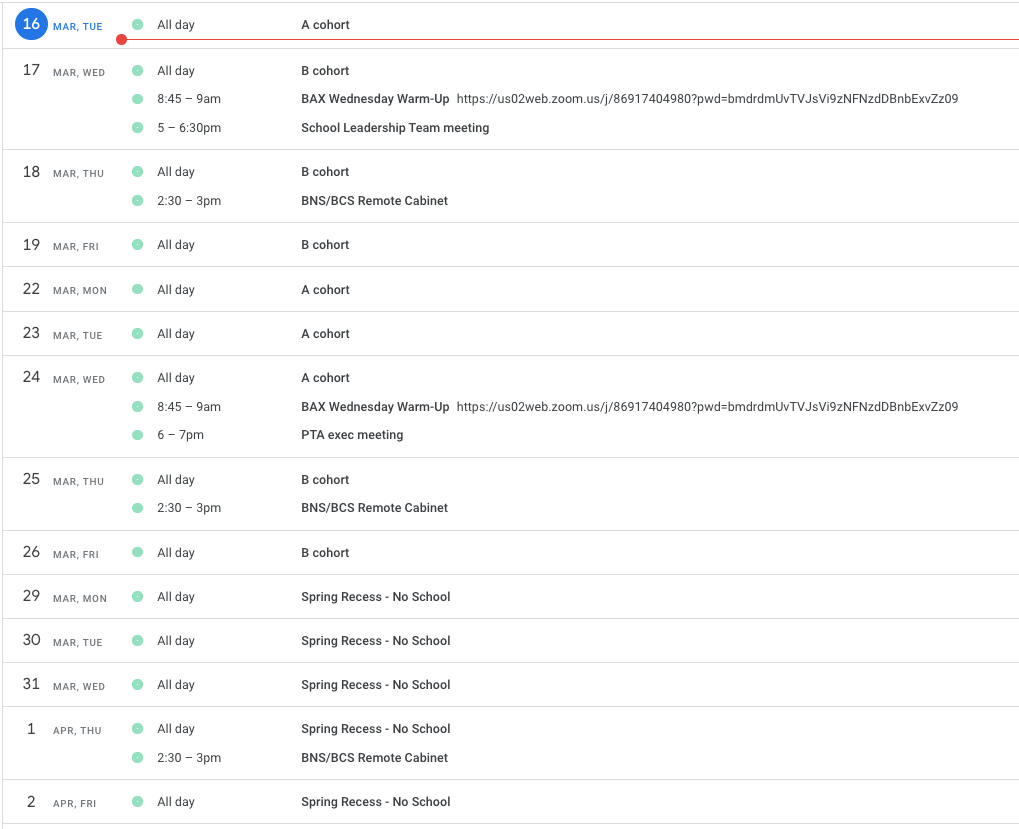Open the B cohort event on March 25
The image size is (1019, 829).
click(325, 480)
